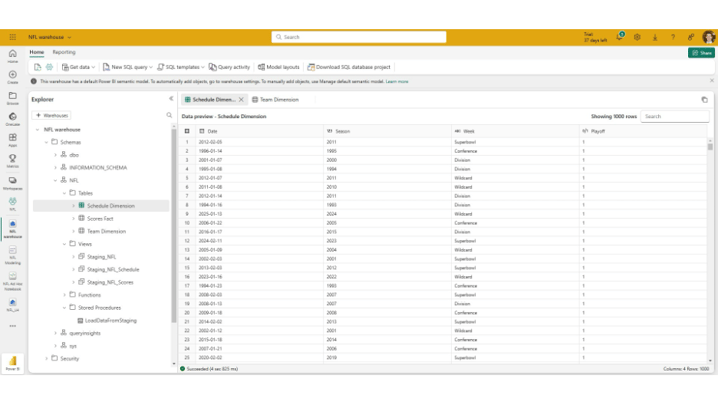This screenshot has width=718, height=405.
Task: Click the feedback icon in header
Action: [x=691, y=37]
